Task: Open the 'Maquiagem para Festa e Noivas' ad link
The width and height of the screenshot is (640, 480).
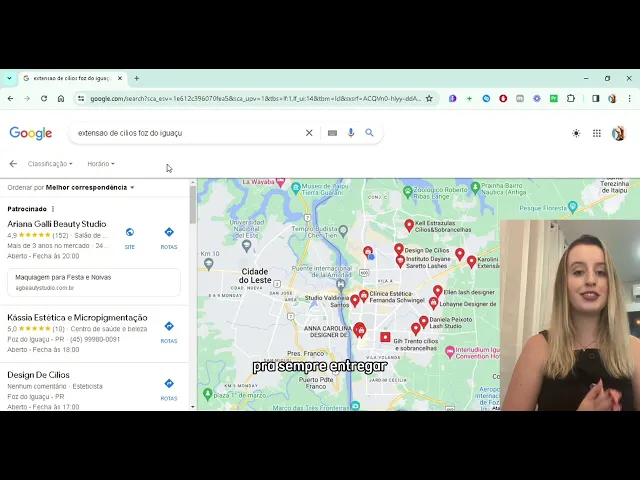Action: (x=94, y=282)
